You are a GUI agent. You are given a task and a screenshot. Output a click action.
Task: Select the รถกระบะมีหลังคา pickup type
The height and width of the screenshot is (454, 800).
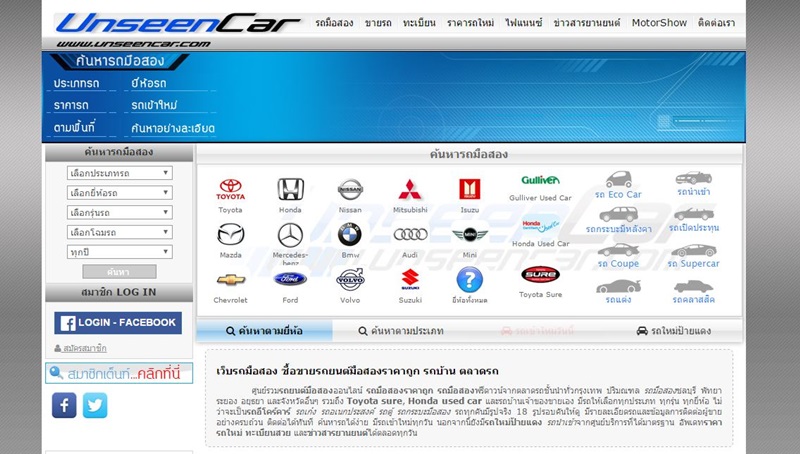pyautogui.click(x=618, y=220)
